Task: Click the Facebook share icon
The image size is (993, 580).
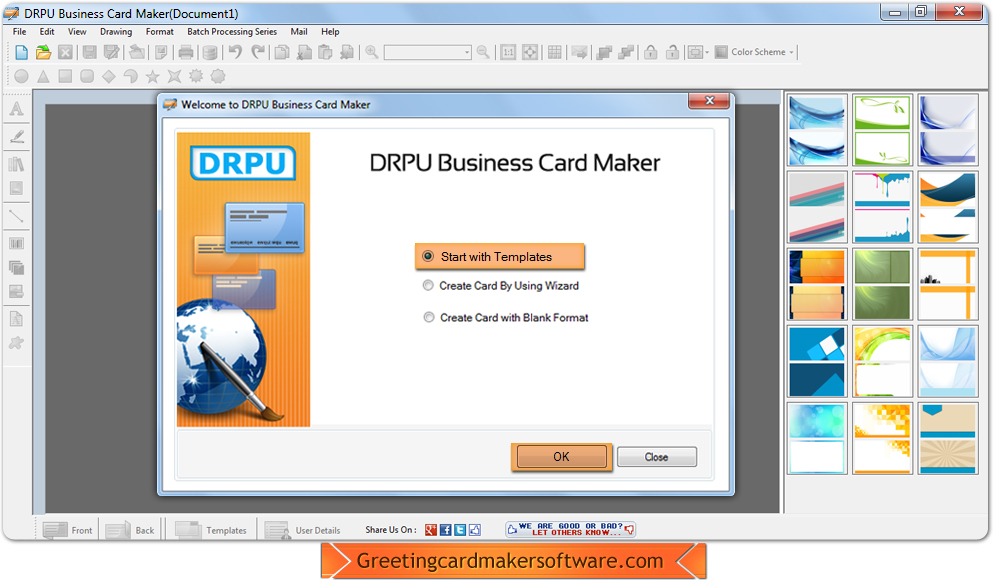Action: pyautogui.click(x=446, y=530)
